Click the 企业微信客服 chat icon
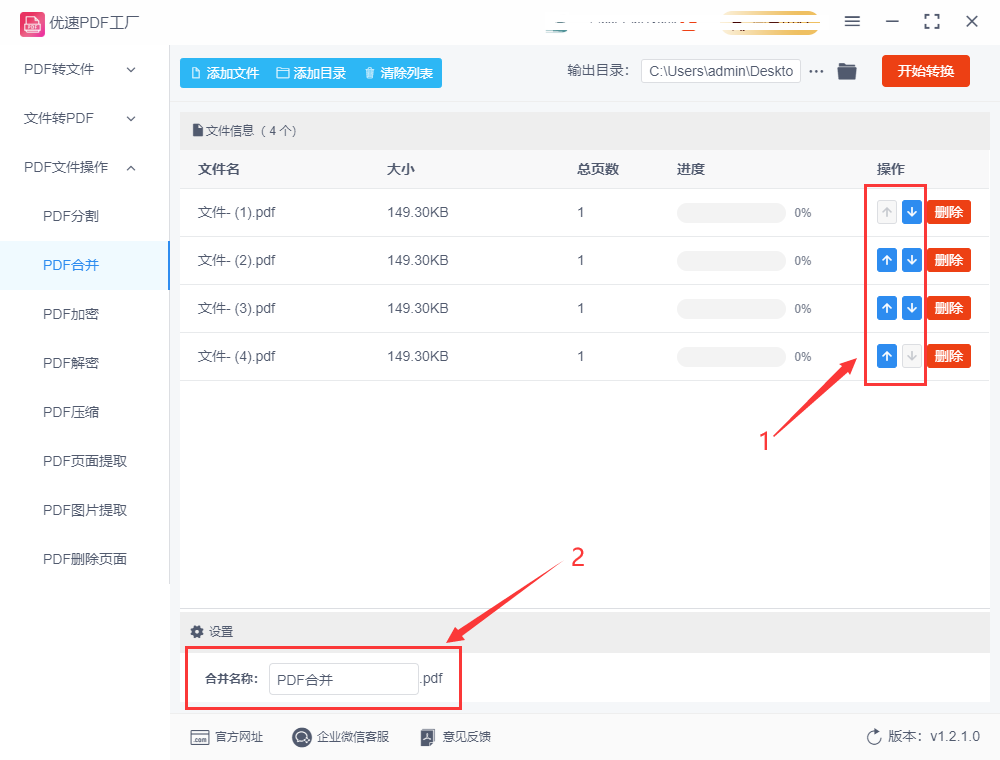The height and width of the screenshot is (760, 1000). coord(302,737)
